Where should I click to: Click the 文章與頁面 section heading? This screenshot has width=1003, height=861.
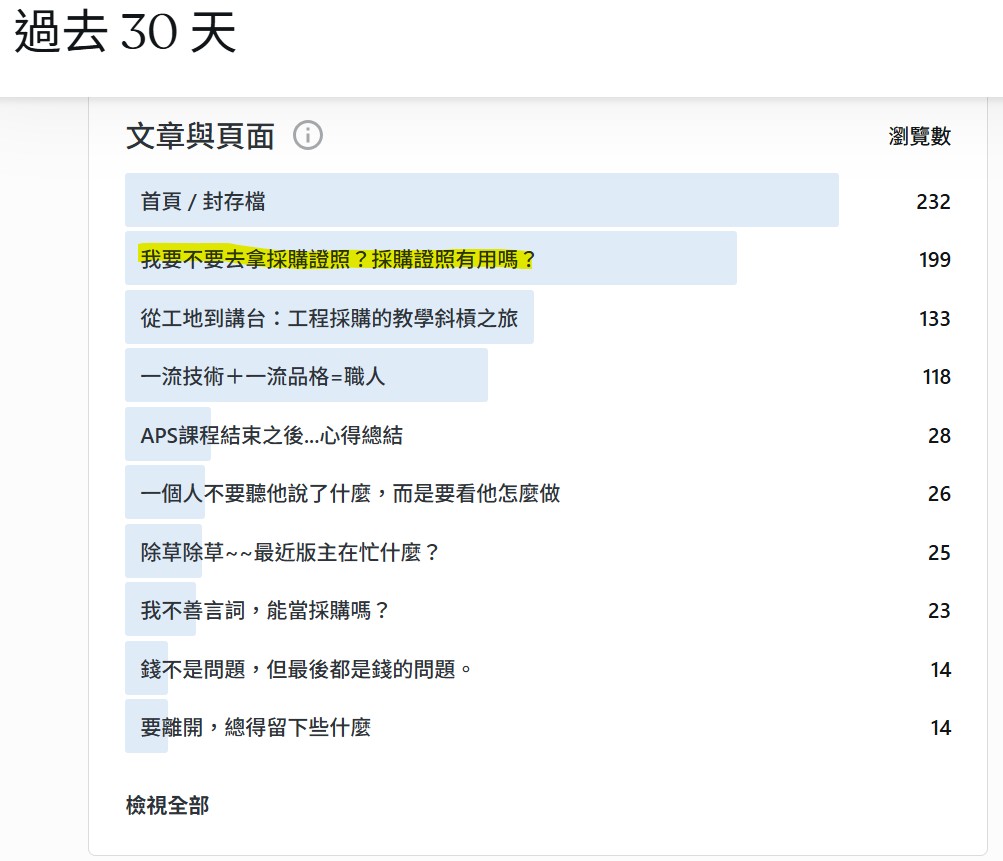[x=200, y=136]
